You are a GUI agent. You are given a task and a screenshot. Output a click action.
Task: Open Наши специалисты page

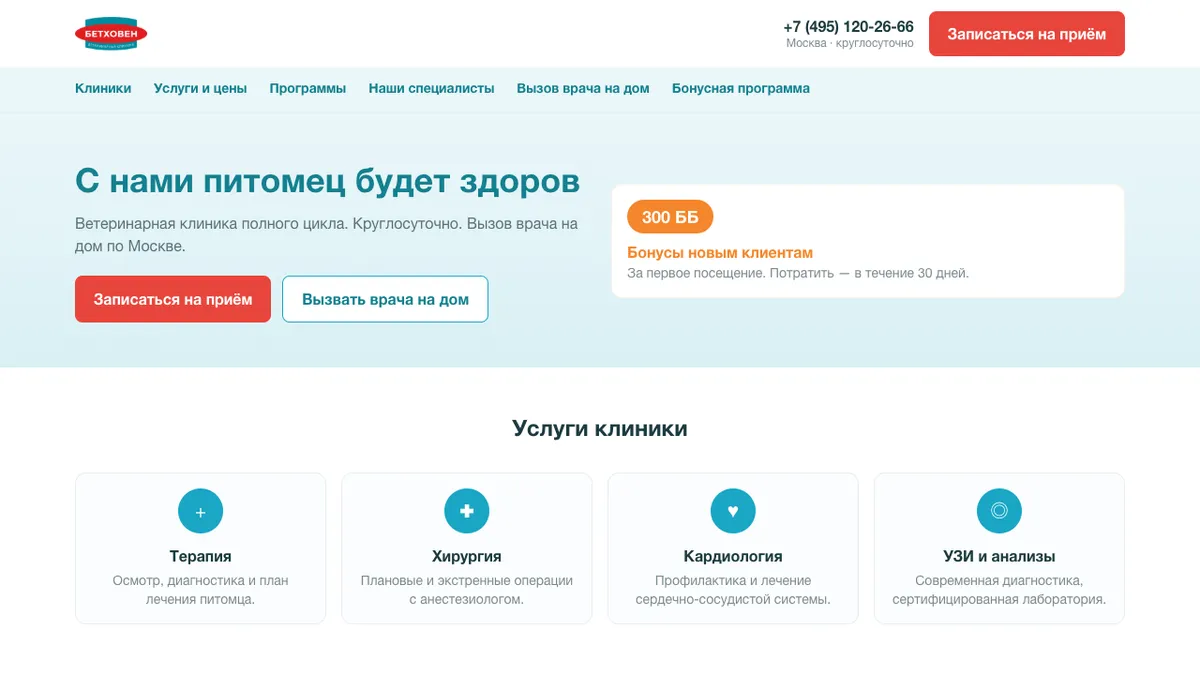431,88
